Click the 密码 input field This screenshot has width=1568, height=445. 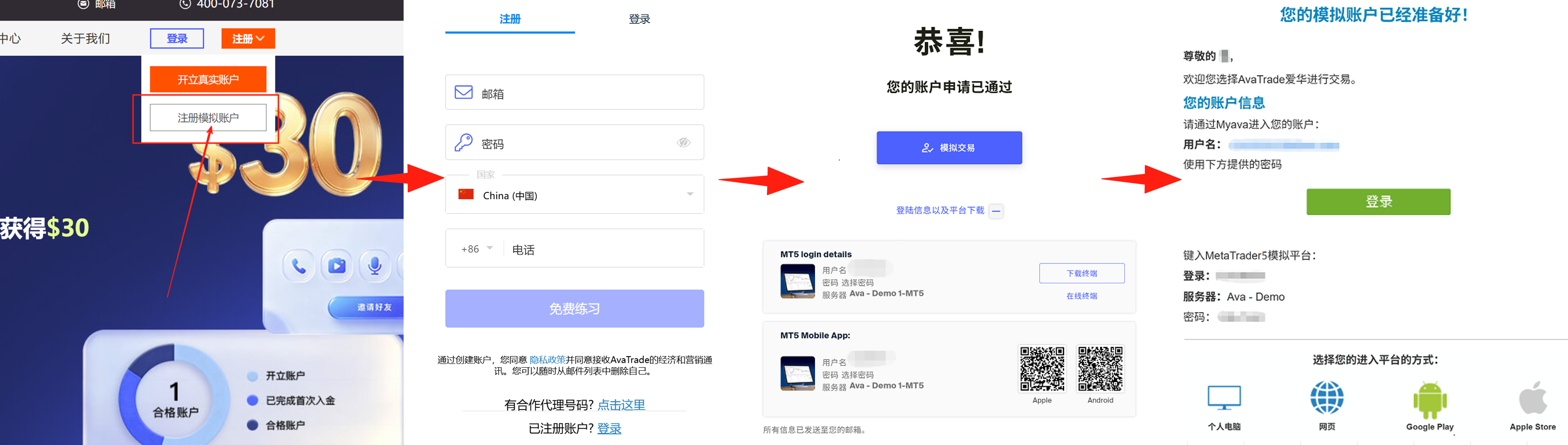tap(575, 142)
